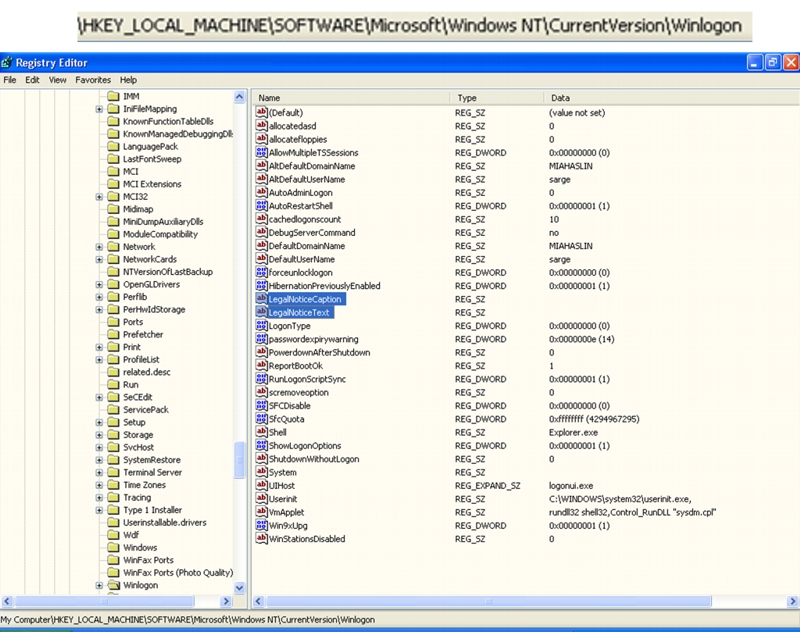Screen dimensions: 800x632
Task: Expand the Print key
Action: [x=99, y=347]
